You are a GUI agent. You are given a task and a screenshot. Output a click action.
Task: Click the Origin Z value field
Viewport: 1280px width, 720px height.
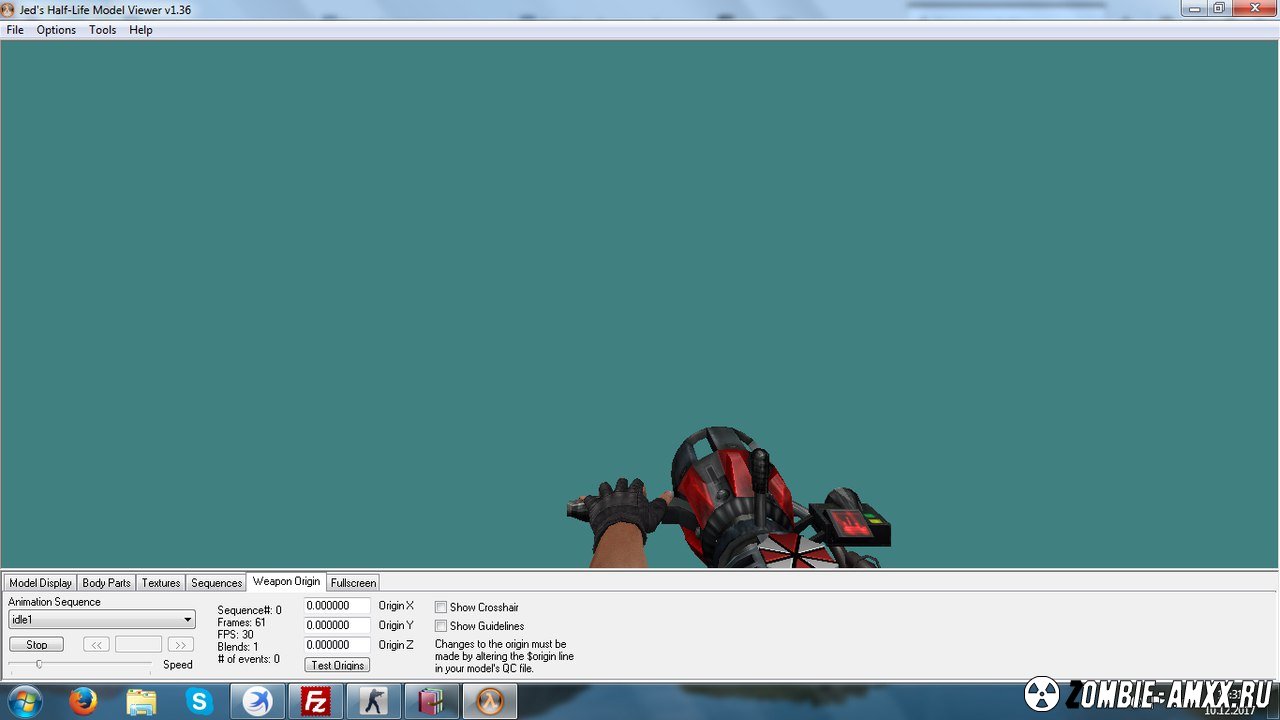click(337, 645)
